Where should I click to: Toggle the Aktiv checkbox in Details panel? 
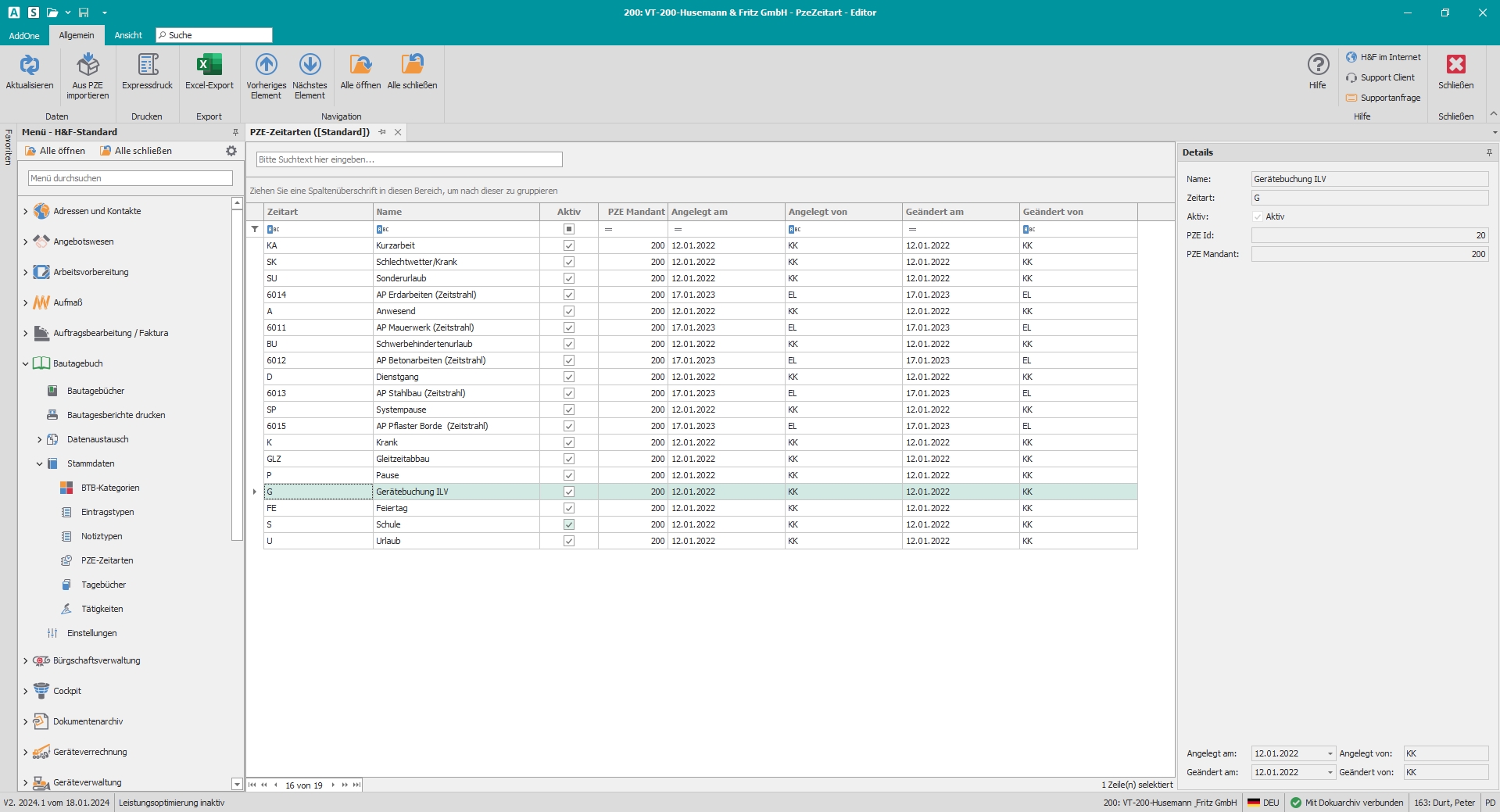[1258, 216]
